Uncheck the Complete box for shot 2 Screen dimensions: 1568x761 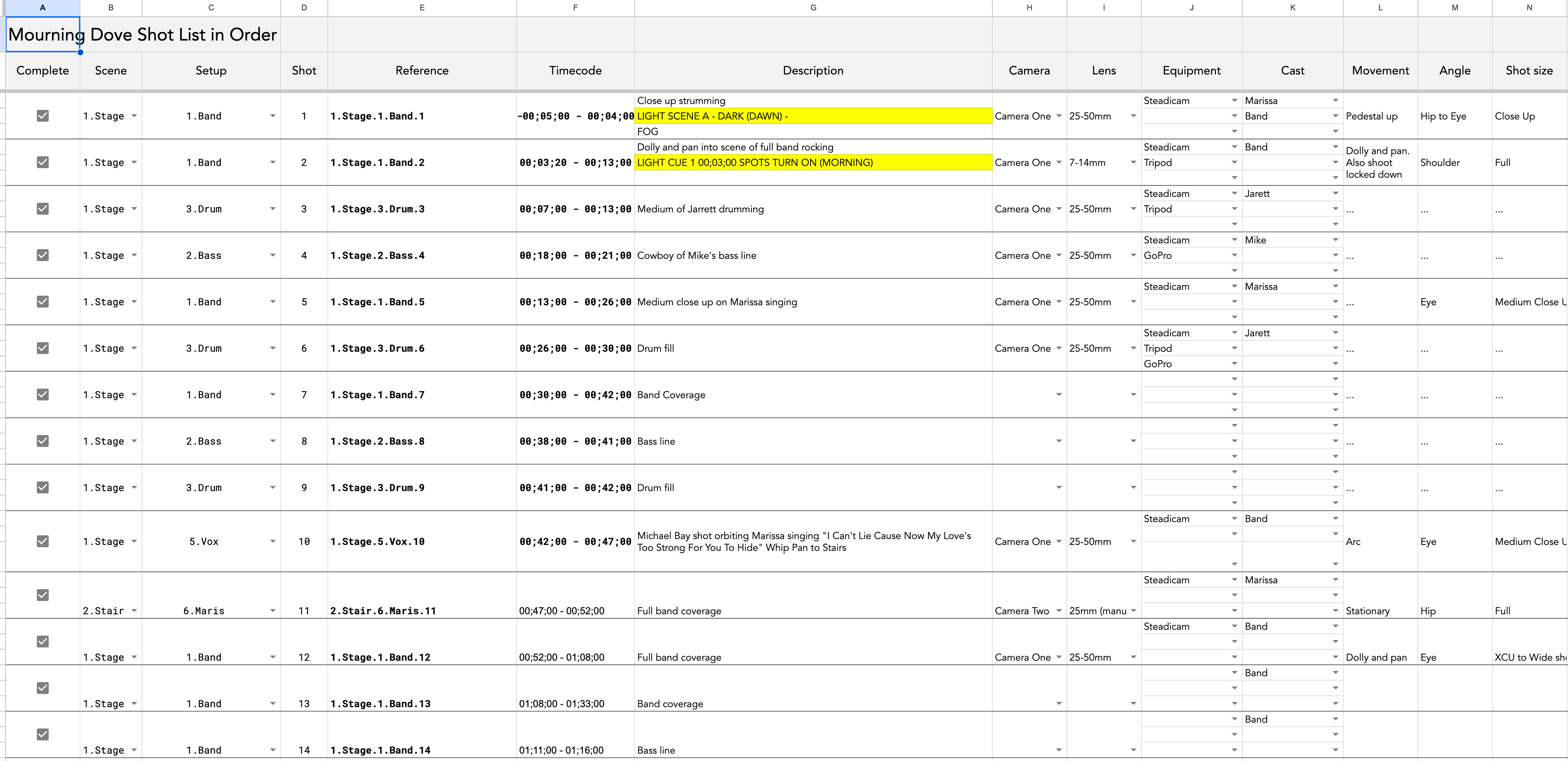[42, 162]
